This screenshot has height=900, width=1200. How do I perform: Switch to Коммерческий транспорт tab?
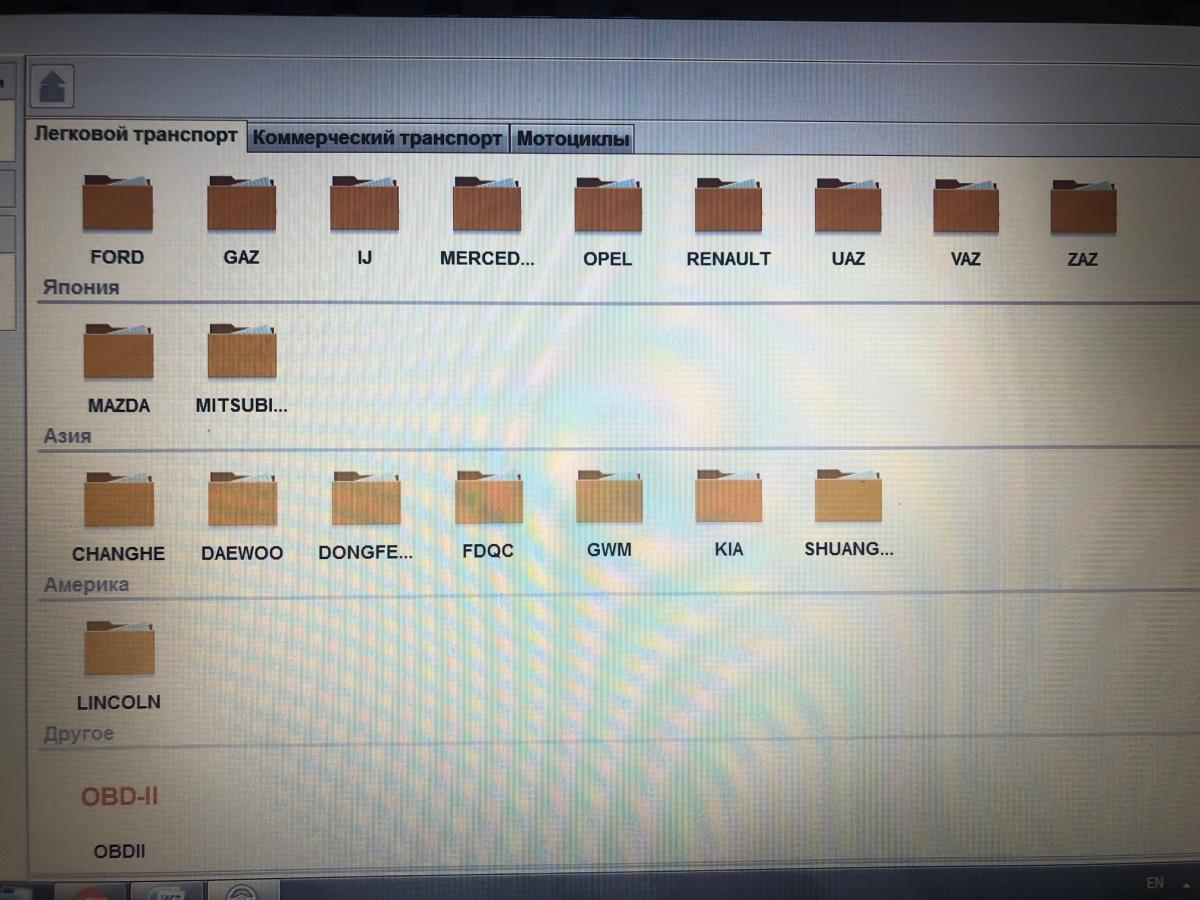(377, 138)
